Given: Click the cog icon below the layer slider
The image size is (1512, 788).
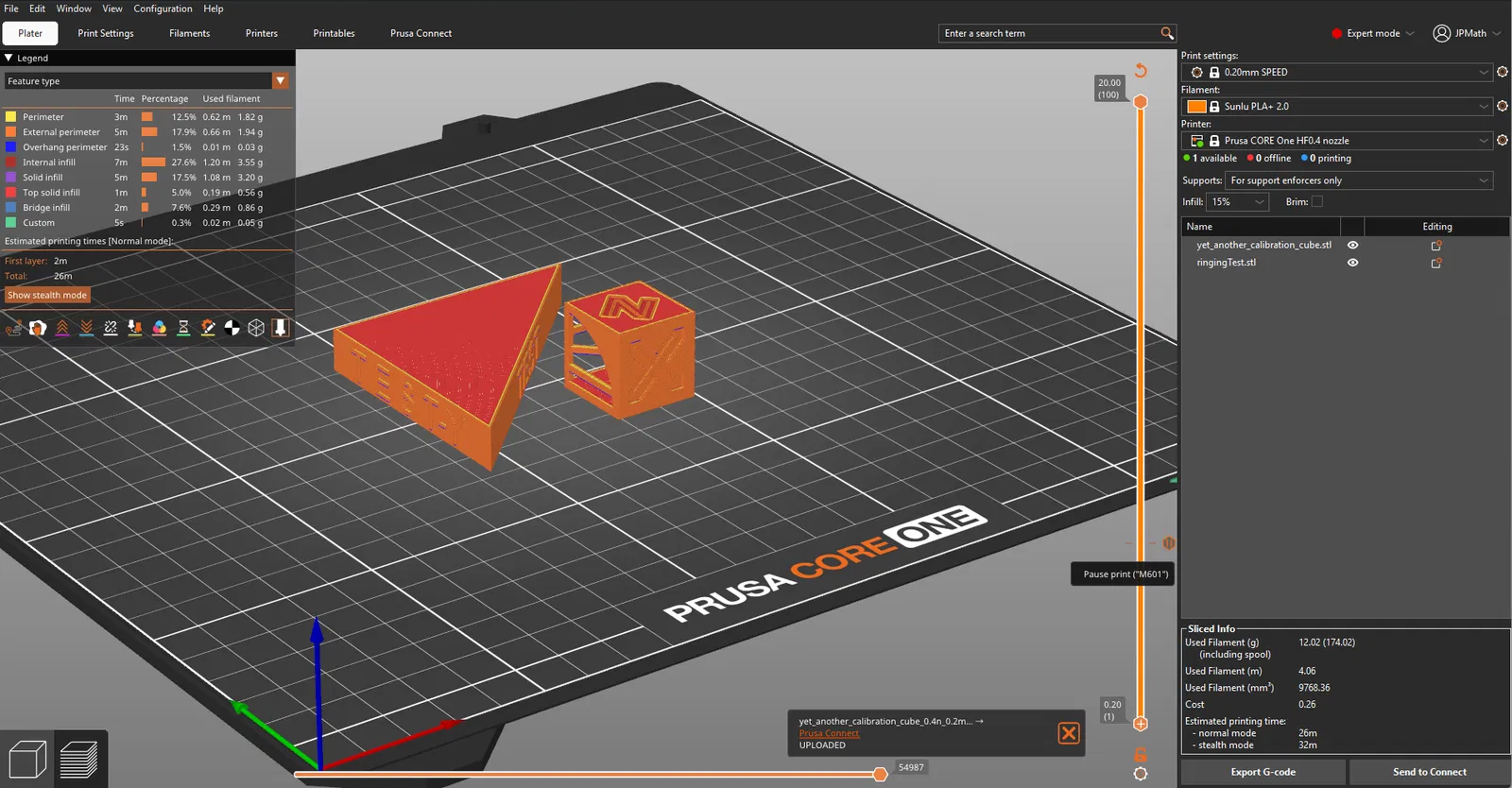Looking at the screenshot, I should tap(1141, 774).
